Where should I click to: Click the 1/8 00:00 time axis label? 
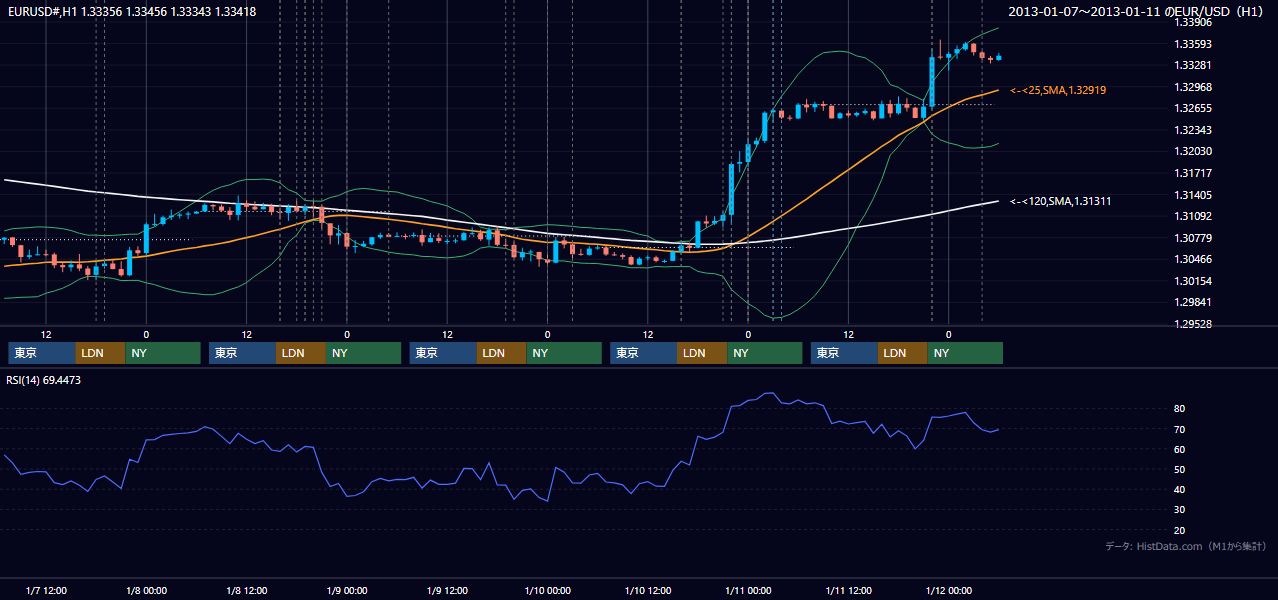tap(146, 591)
